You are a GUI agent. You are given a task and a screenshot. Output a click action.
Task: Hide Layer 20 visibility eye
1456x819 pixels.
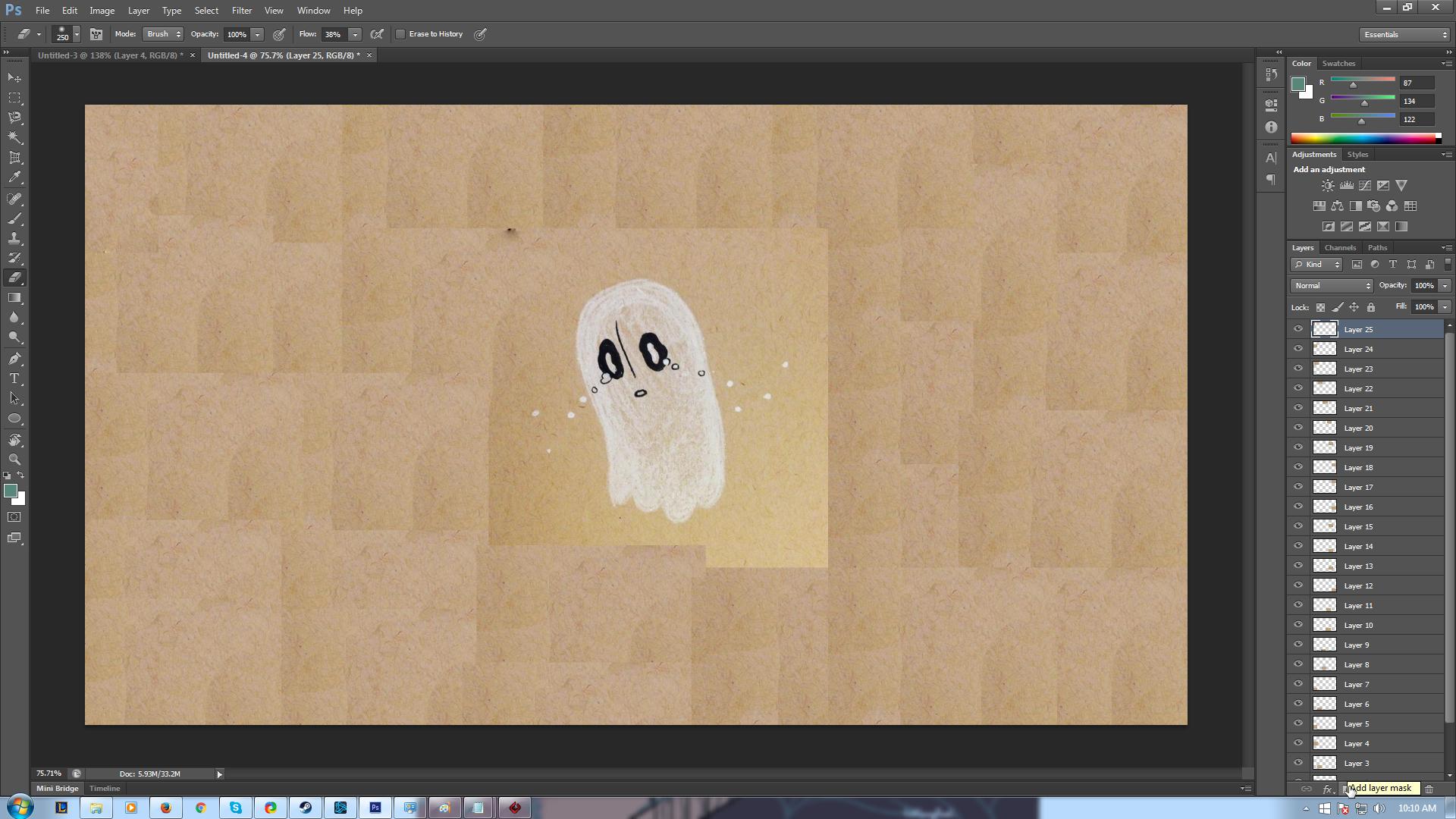(x=1298, y=428)
